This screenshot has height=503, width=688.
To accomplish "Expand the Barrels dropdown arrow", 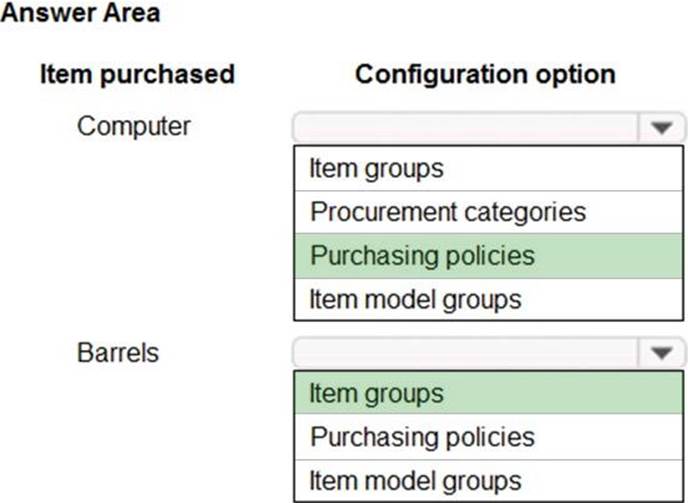I will 661,353.
